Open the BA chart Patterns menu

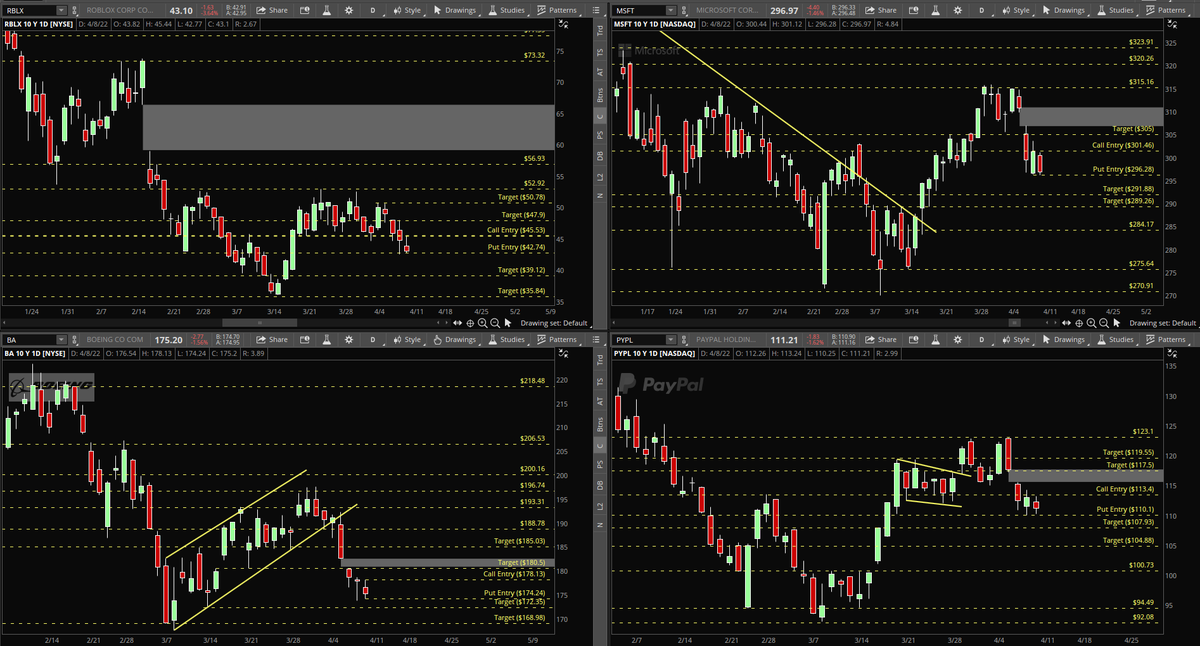point(556,339)
